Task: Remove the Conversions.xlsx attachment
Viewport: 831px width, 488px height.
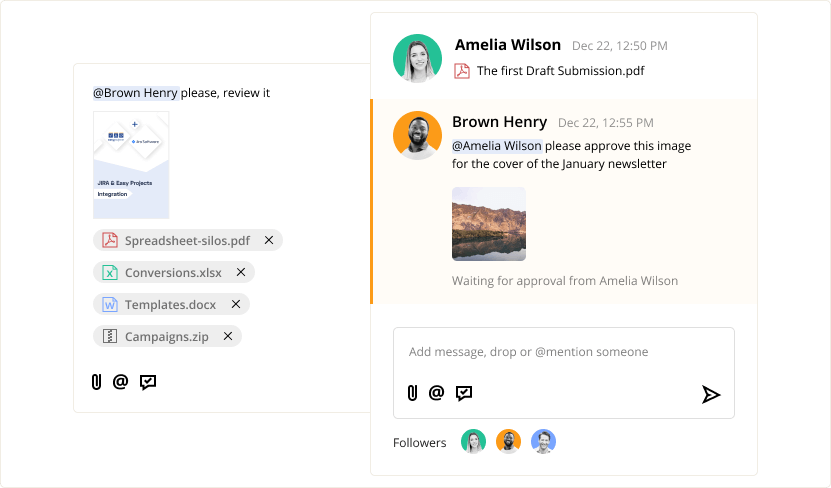Action: pos(241,272)
